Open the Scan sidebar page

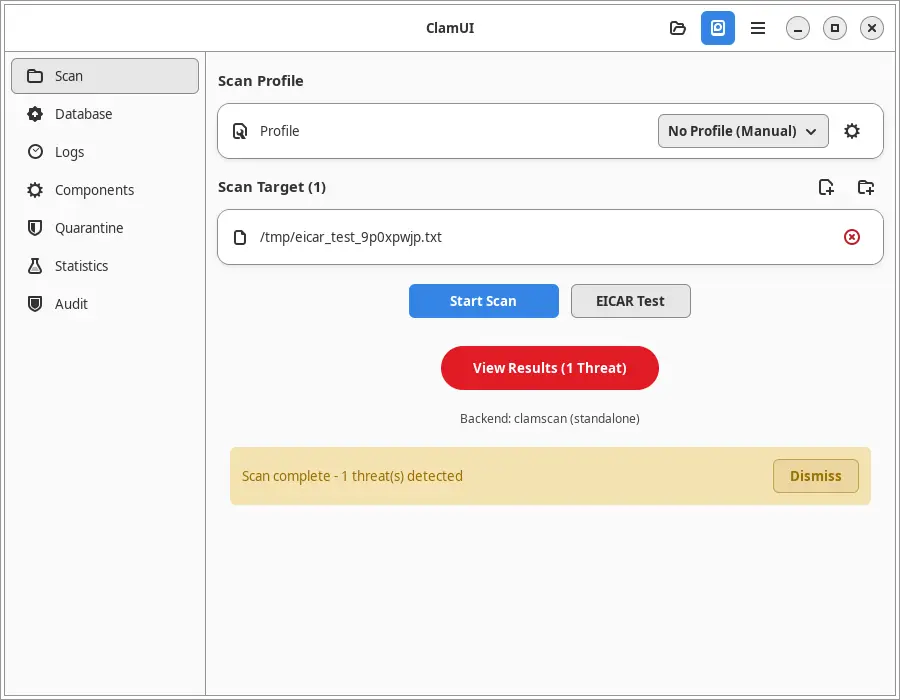[105, 76]
